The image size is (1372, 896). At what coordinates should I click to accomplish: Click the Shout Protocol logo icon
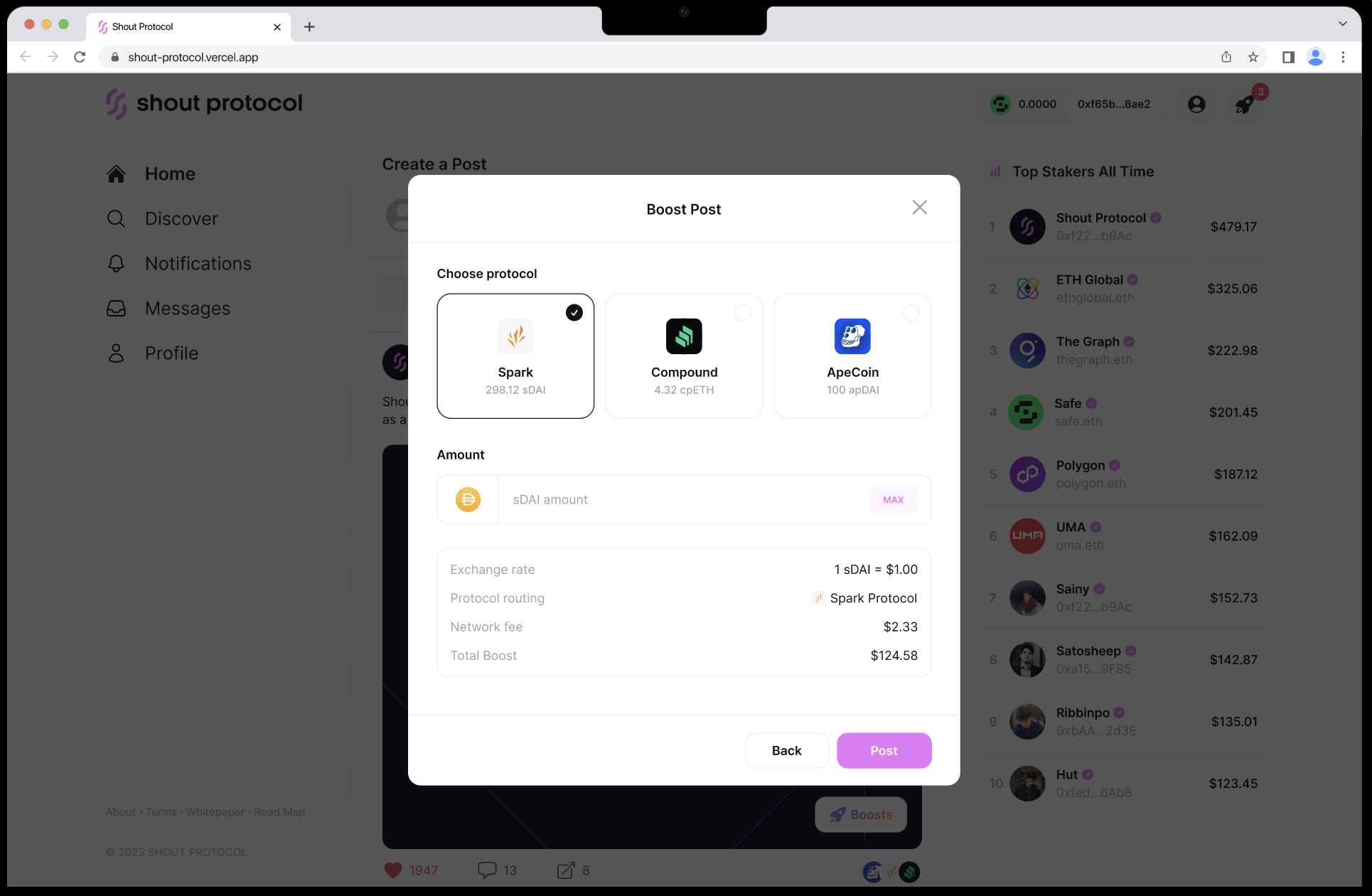coord(116,103)
